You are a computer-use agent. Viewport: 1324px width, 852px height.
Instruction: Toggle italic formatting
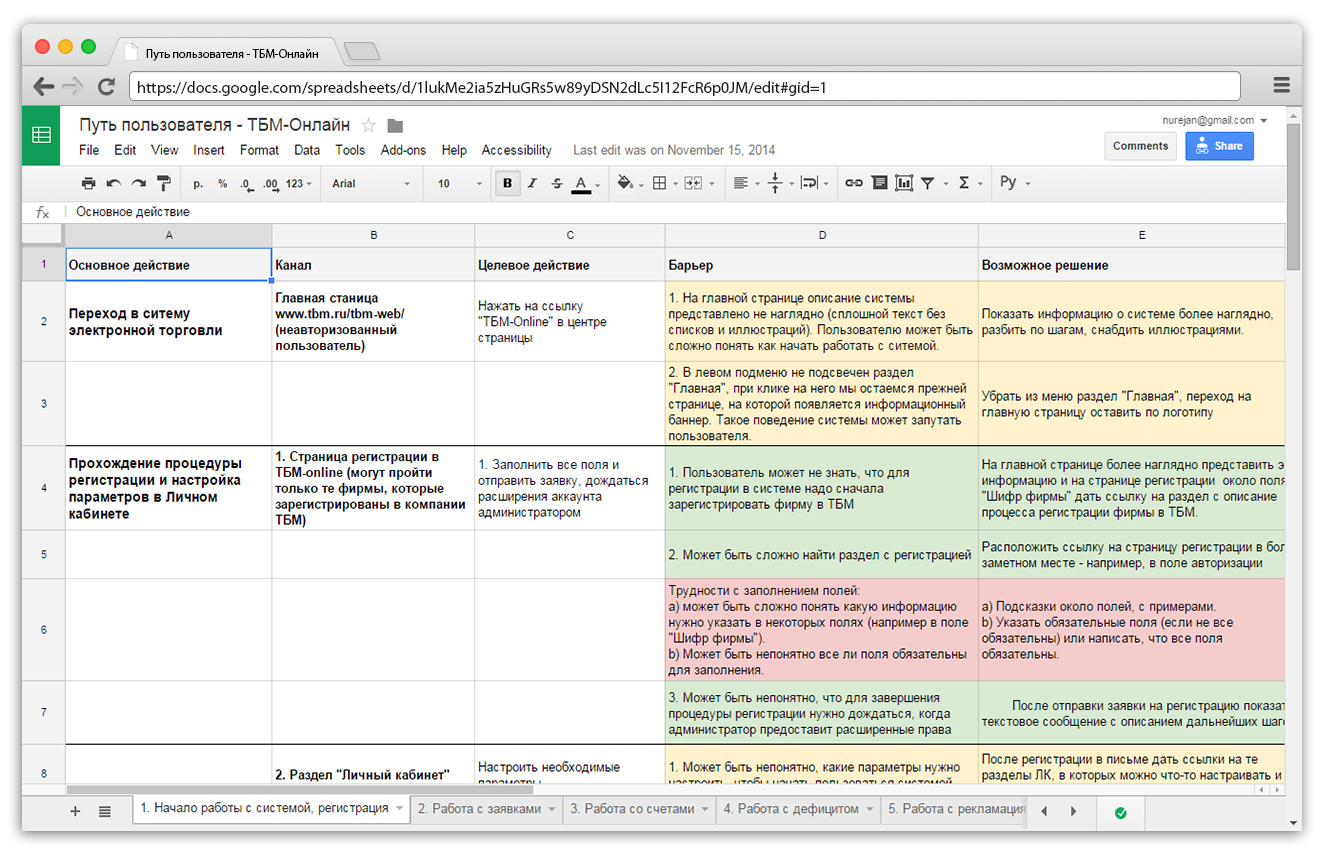(x=532, y=183)
